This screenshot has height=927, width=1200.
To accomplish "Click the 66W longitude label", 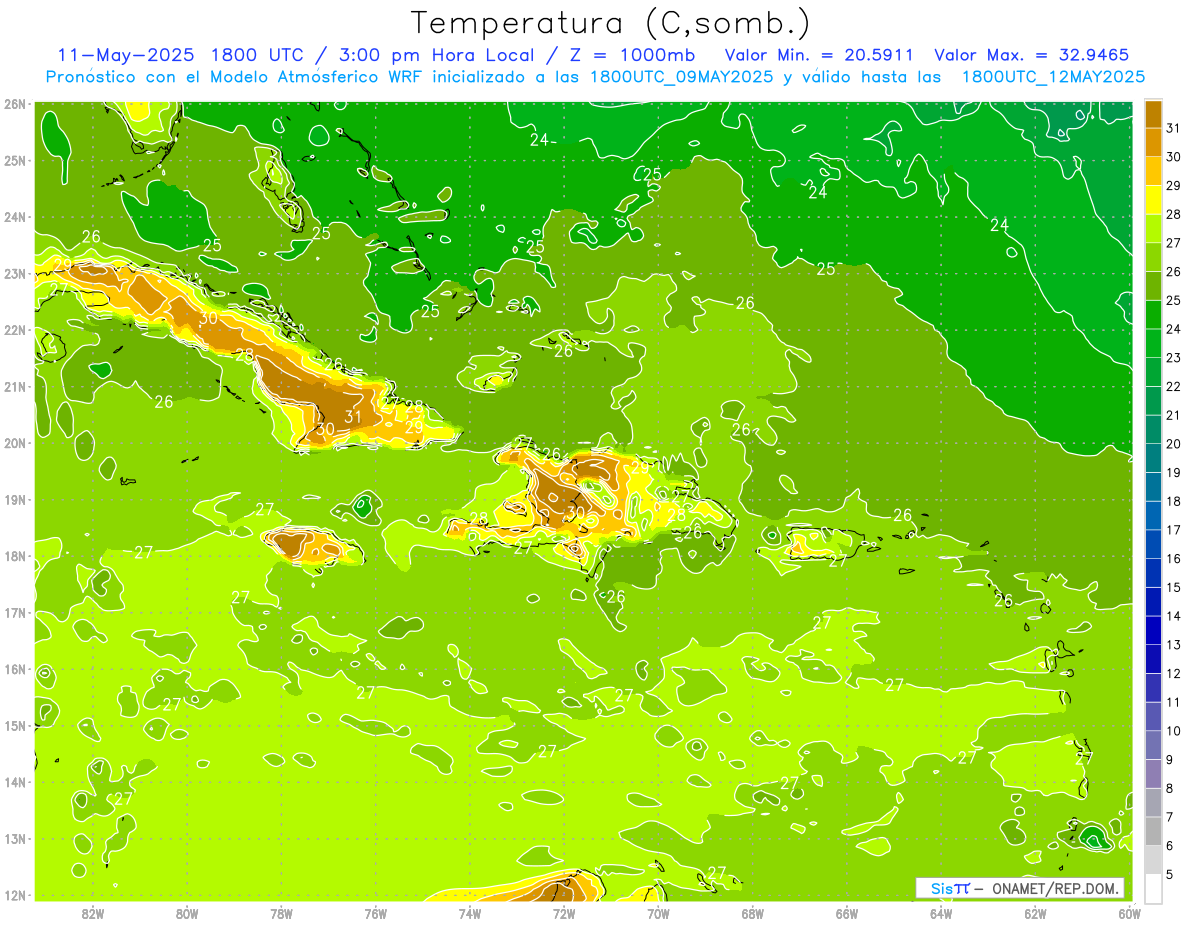I will click(847, 912).
